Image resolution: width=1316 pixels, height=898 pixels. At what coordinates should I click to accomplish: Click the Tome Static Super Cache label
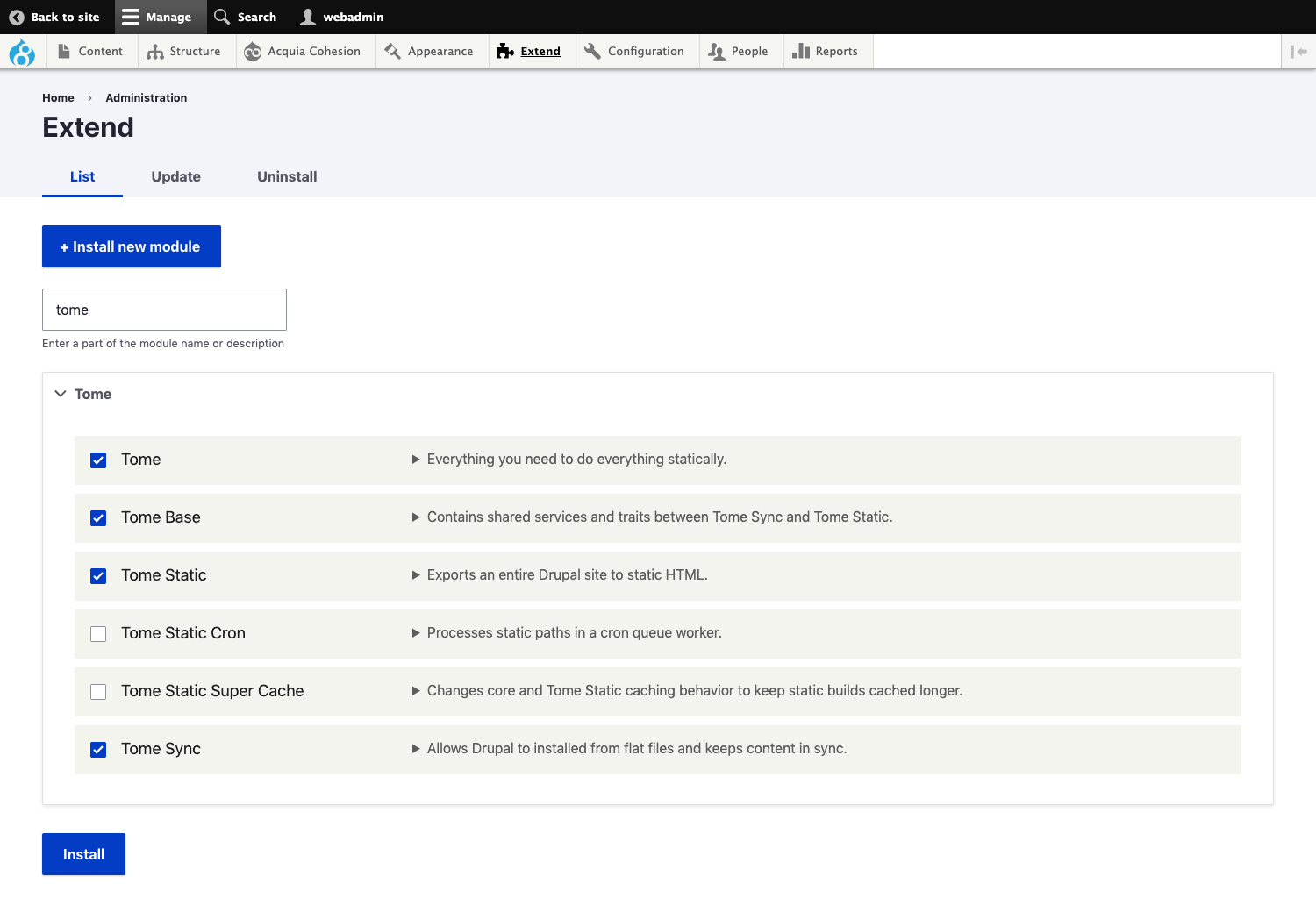(x=212, y=691)
